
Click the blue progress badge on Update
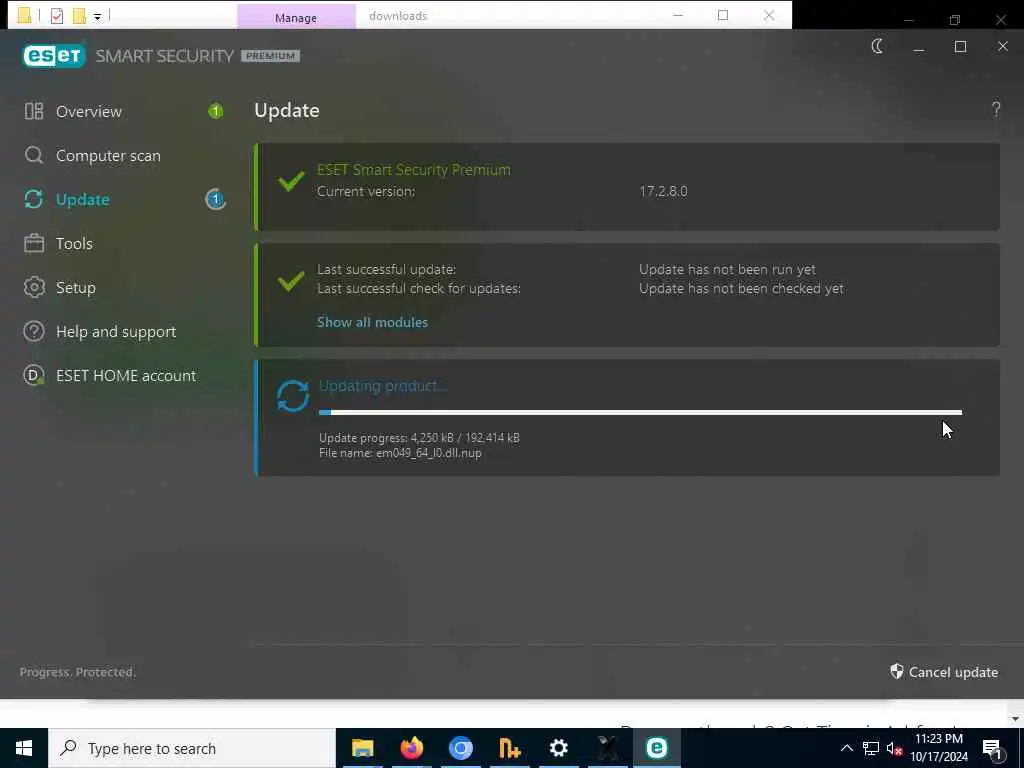click(x=216, y=199)
